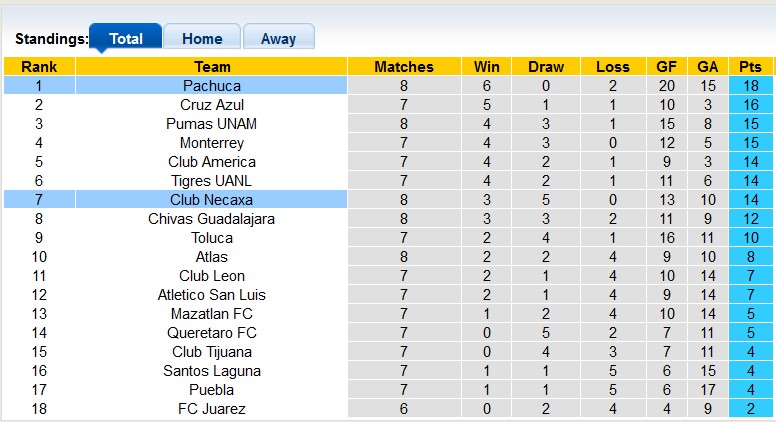Click the Pachuca team name
This screenshot has height=422, width=776.
pyautogui.click(x=212, y=86)
